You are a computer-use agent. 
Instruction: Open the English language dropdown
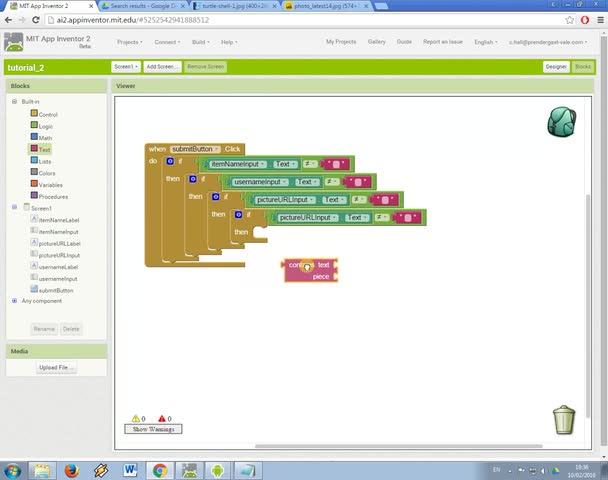point(485,42)
